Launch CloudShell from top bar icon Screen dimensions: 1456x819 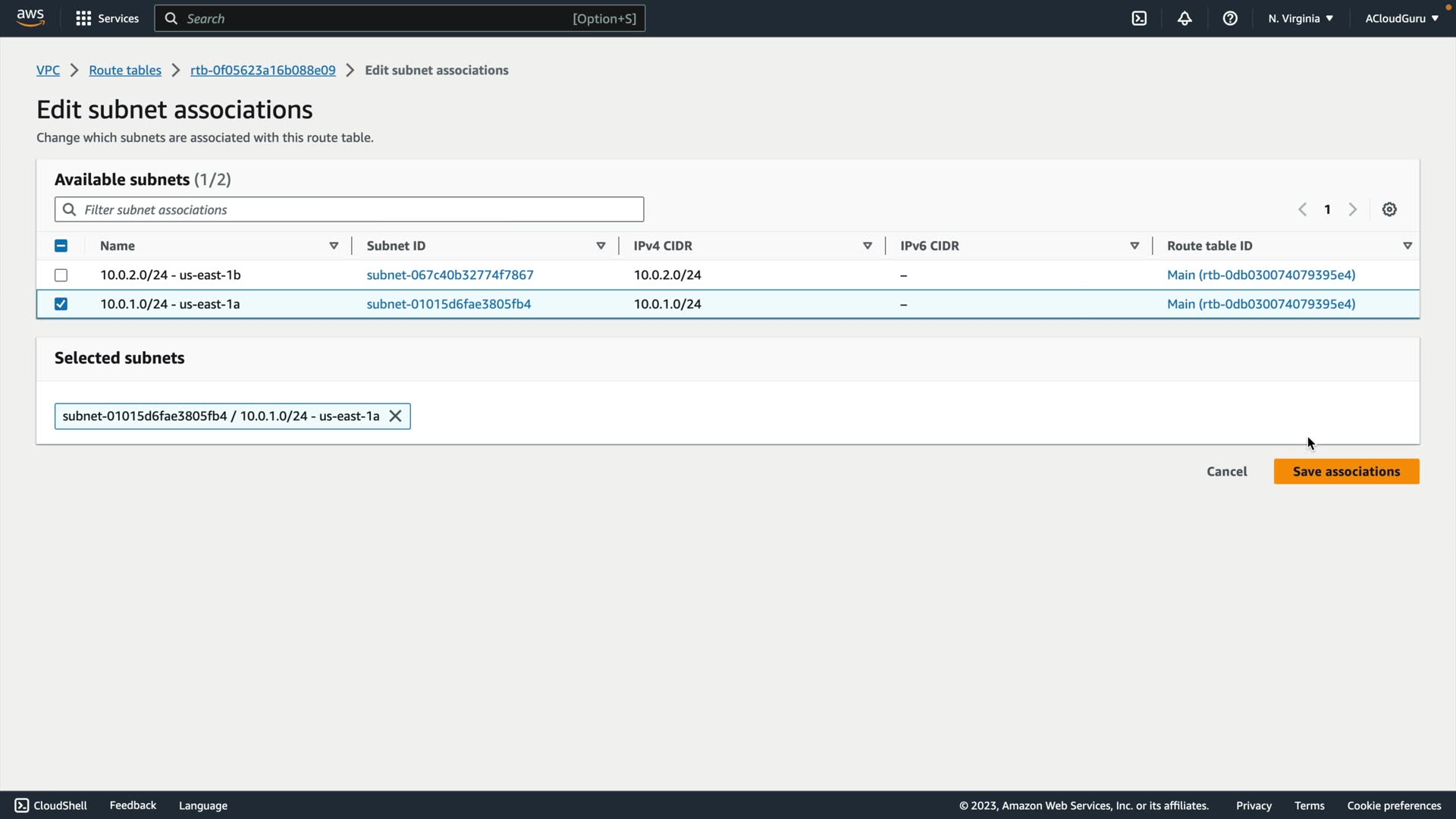click(x=1139, y=18)
